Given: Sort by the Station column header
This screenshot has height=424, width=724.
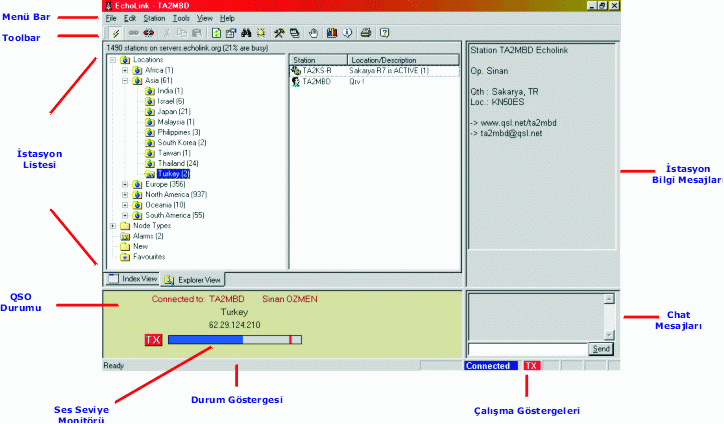Looking at the screenshot, I should coord(319,60).
